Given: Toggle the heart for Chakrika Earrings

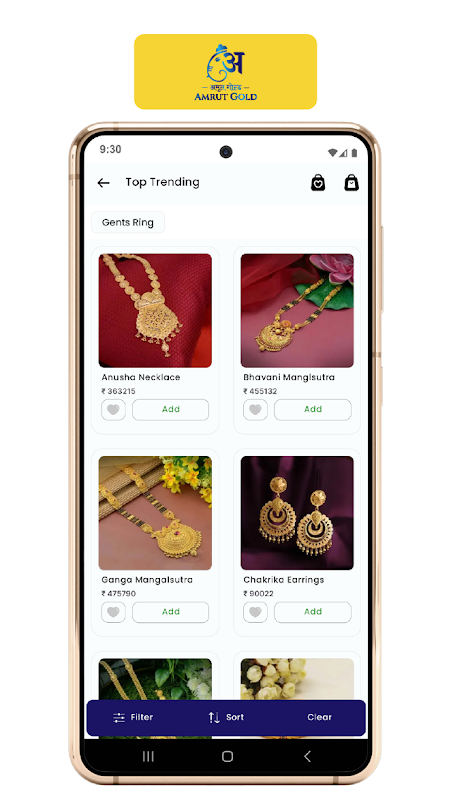Looking at the screenshot, I should coord(255,612).
